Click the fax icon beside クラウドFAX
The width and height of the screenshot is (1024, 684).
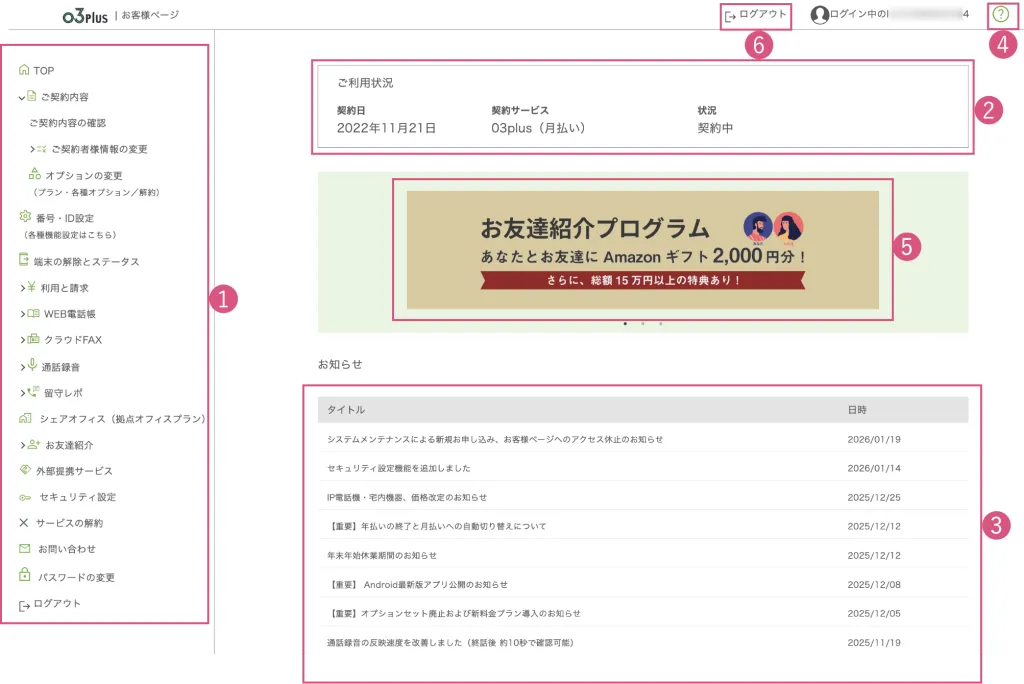pyautogui.click(x=33, y=338)
